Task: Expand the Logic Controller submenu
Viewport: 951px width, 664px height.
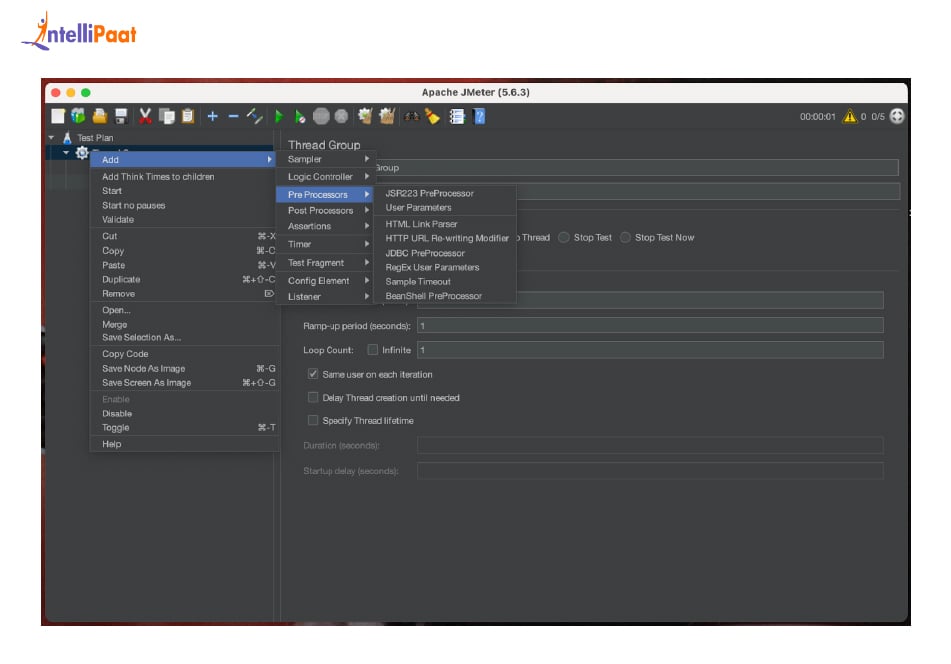Action: pos(326,176)
